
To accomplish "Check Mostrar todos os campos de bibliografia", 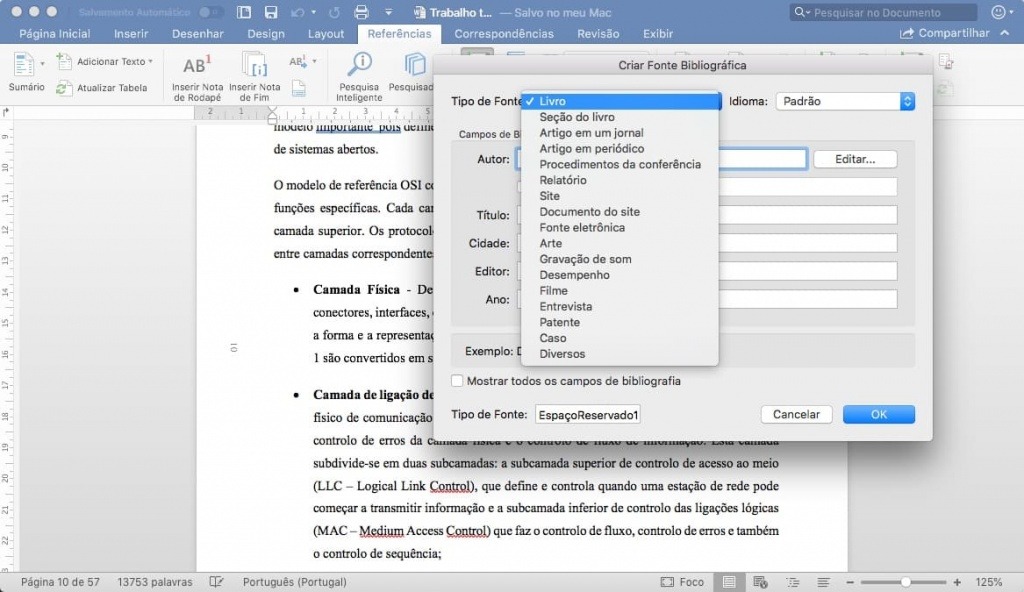I will click(457, 380).
